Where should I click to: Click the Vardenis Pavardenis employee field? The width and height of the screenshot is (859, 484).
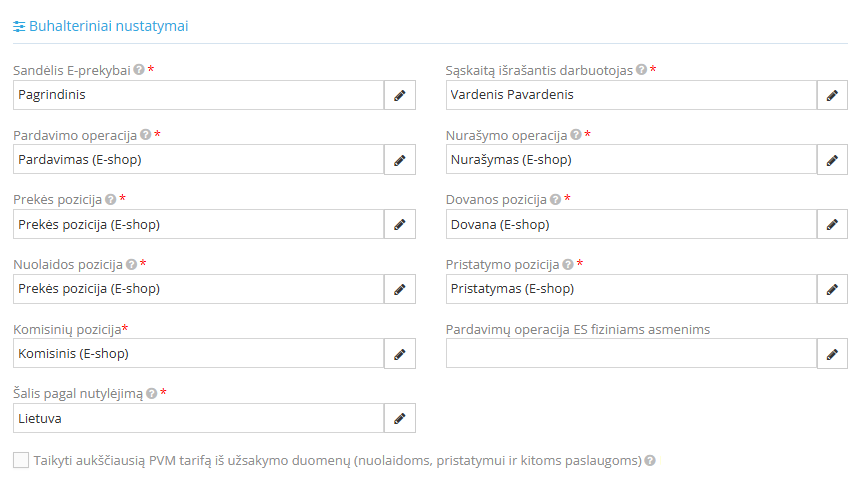coord(631,95)
